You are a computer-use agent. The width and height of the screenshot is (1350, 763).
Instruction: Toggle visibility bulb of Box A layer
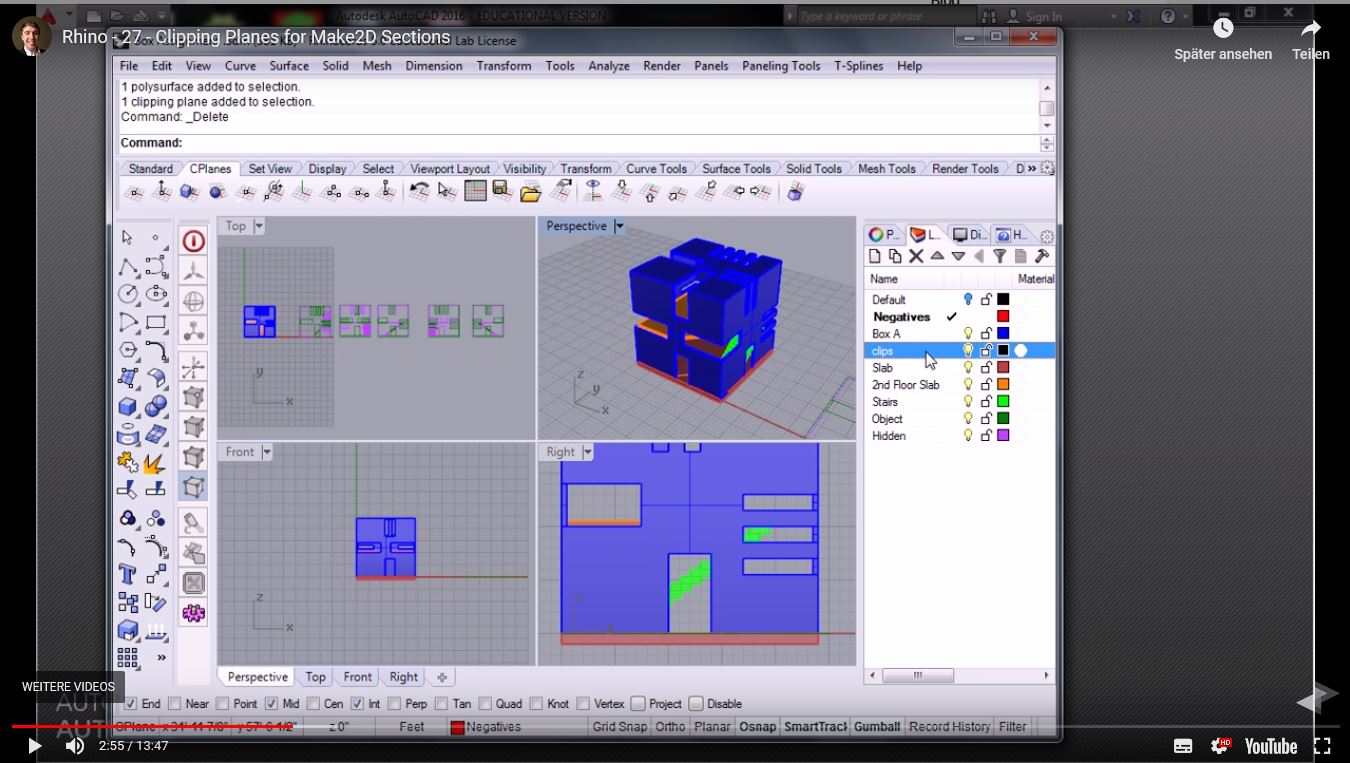(967, 334)
